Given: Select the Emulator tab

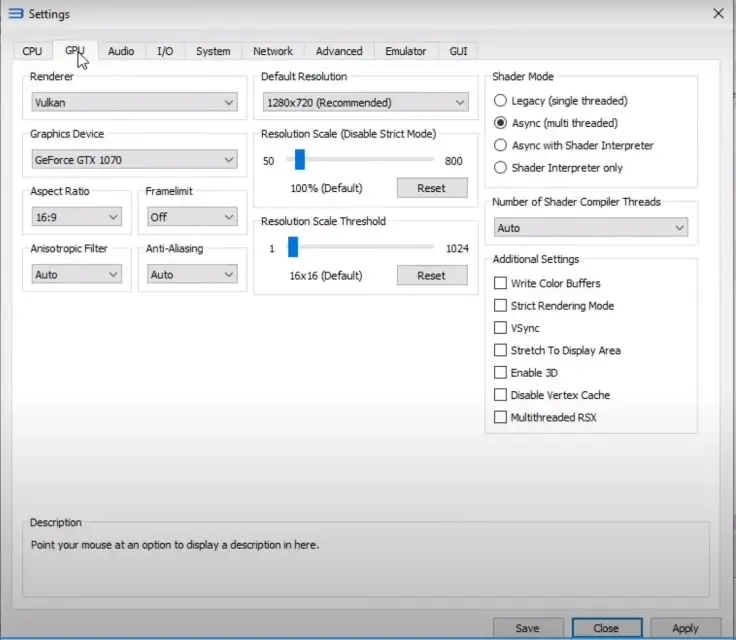Looking at the screenshot, I should (x=406, y=51).
